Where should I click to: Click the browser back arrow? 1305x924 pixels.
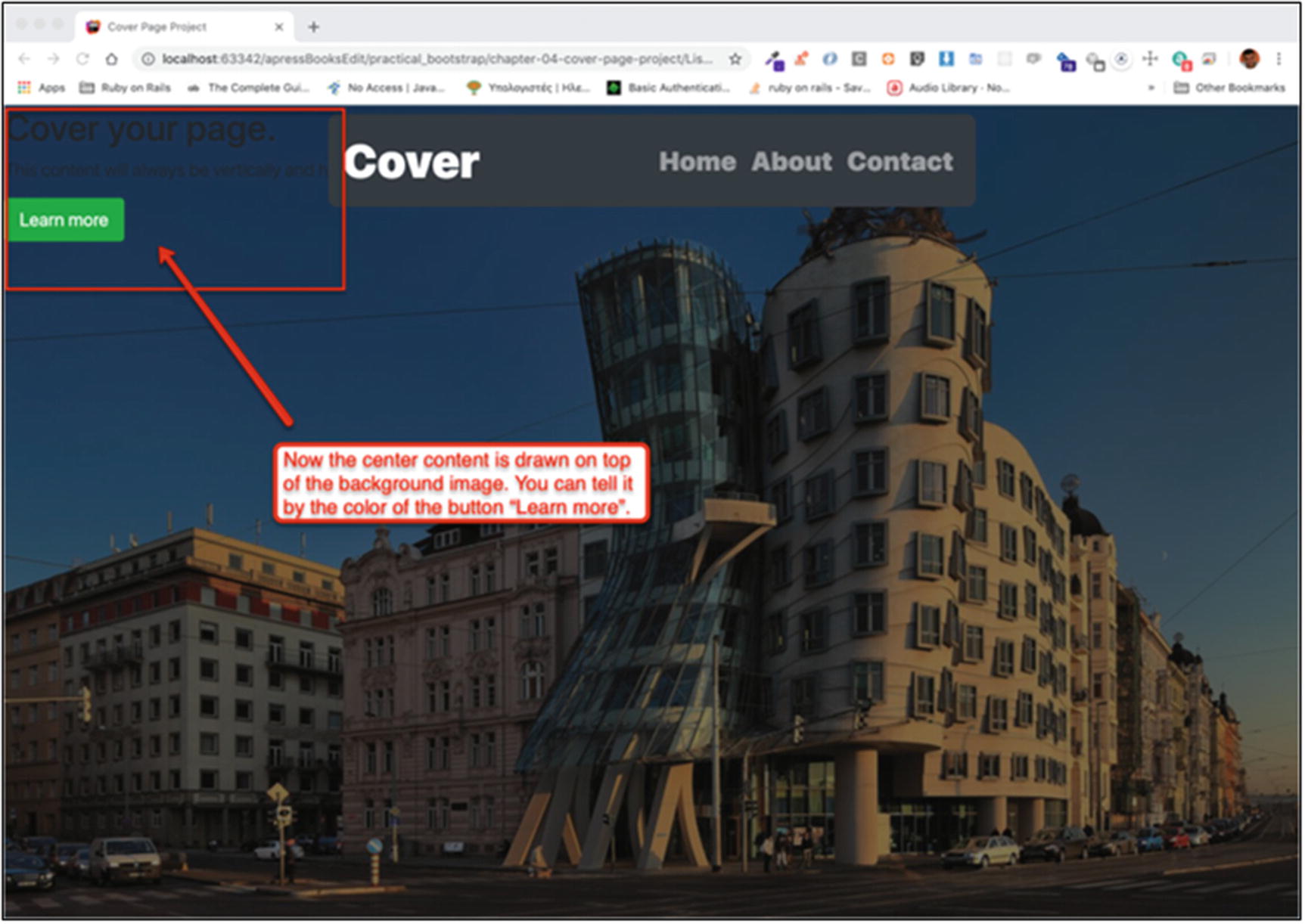24,59
